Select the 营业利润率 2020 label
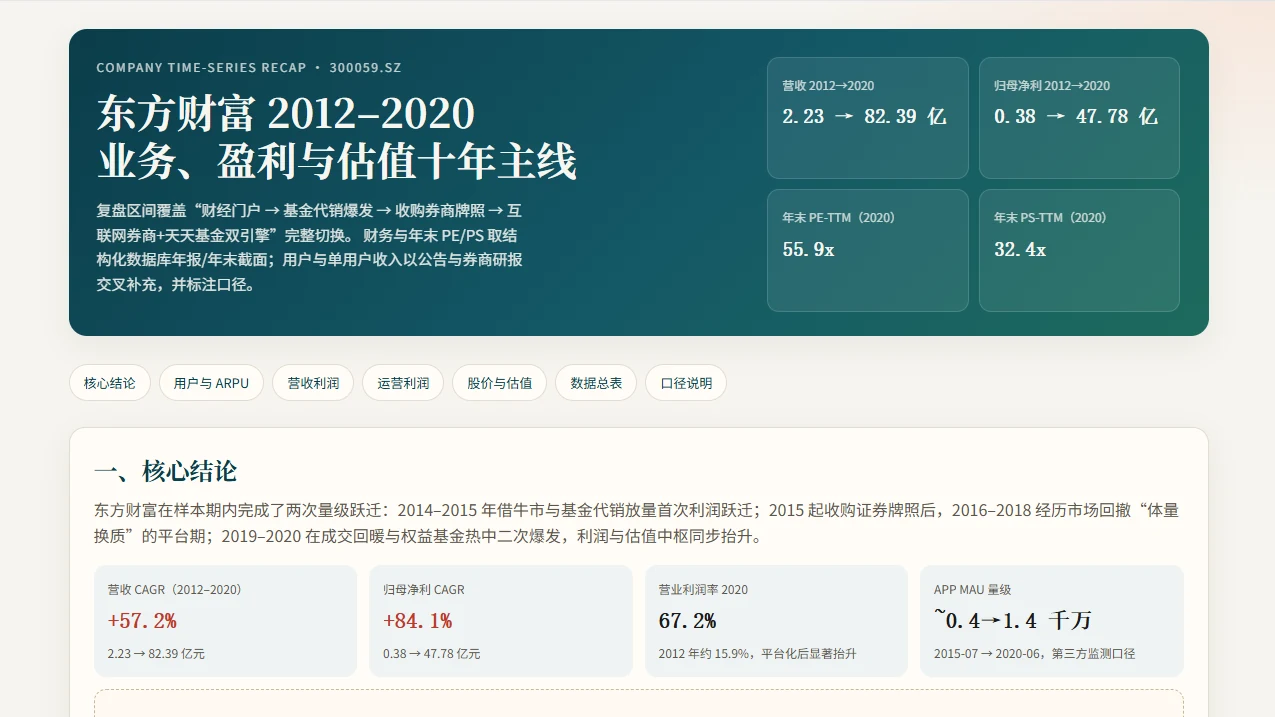Screen dimensions: 1275x717 pos(703,590)
